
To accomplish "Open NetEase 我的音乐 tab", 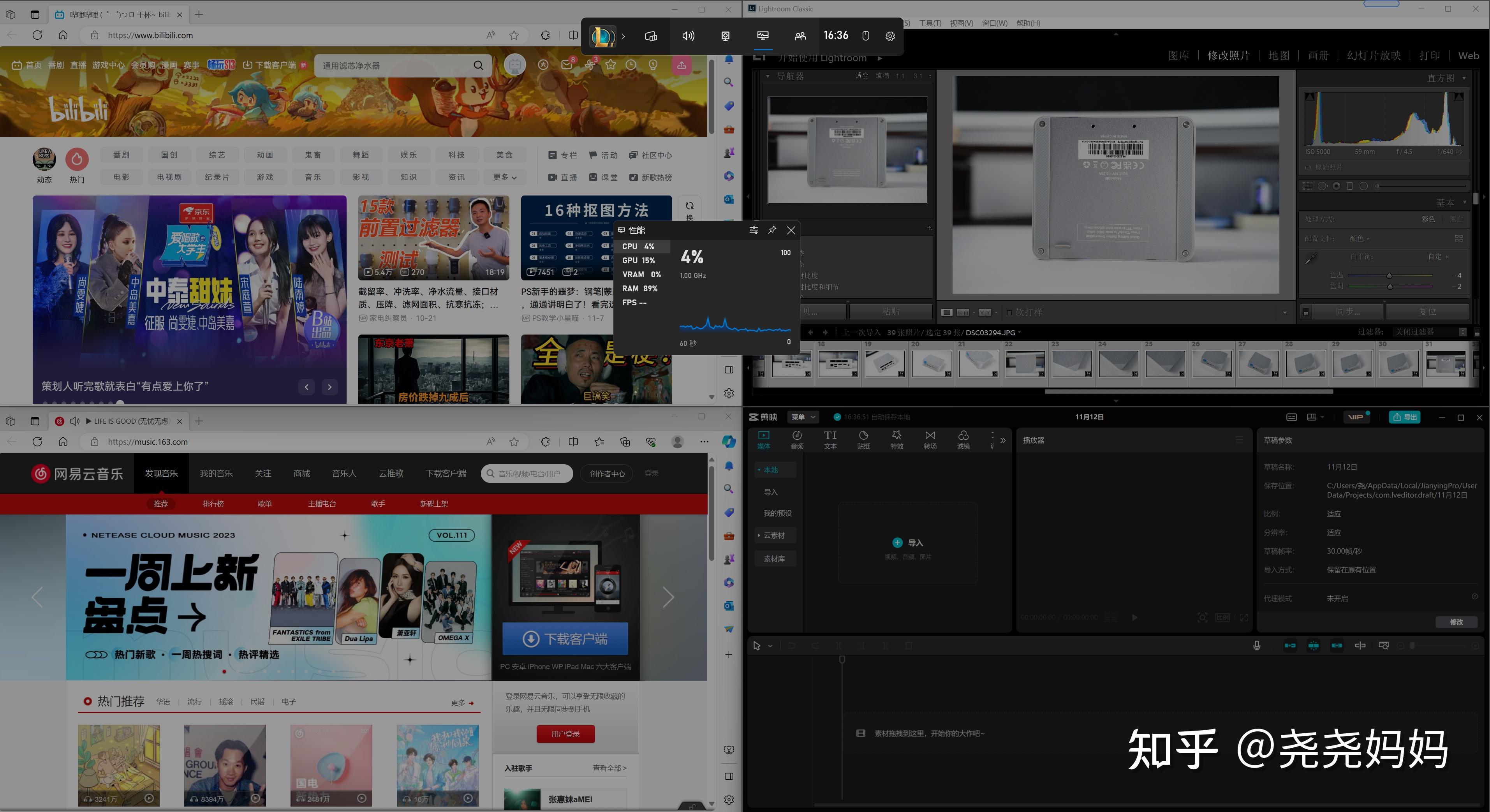I will pos(216,474).
